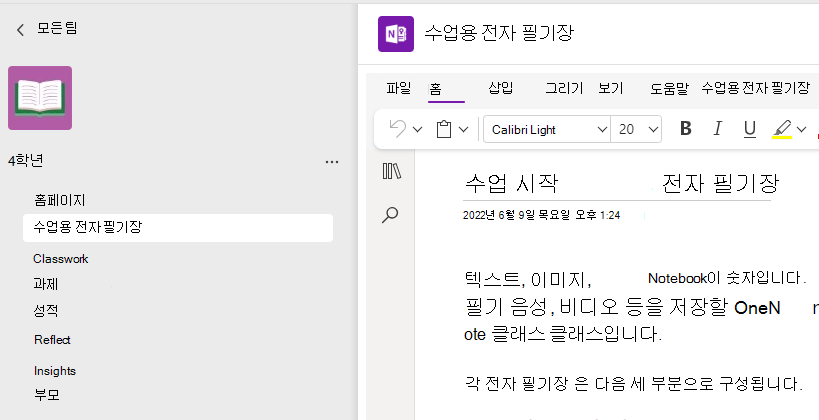Select 수업용 전자 필기장 in the sidebar

tap(178, 228)
